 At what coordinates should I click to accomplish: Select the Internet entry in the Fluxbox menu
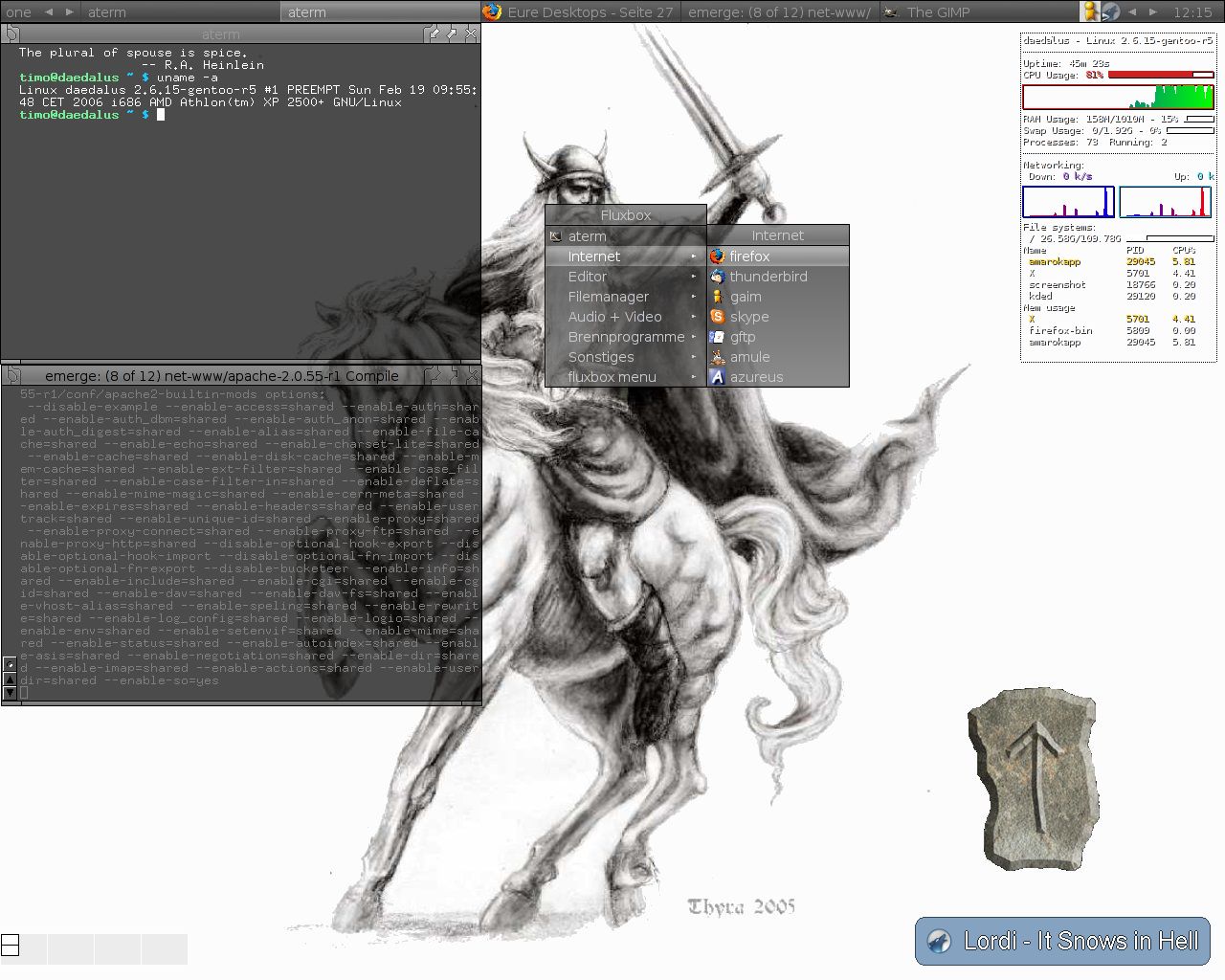pyautogui.click(x=626, y=256)
